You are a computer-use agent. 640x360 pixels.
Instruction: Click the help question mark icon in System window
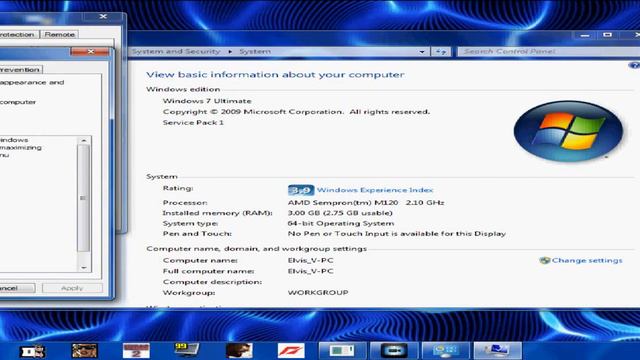634,65
